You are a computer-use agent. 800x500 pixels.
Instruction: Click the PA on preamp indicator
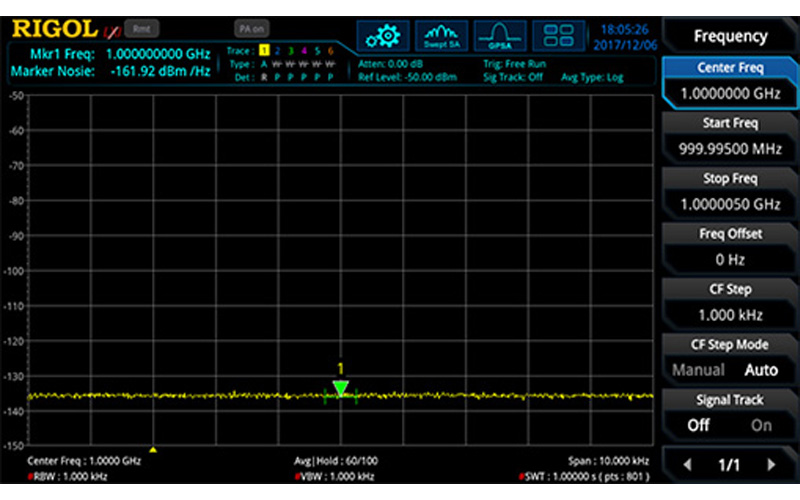tap(250, 29)
